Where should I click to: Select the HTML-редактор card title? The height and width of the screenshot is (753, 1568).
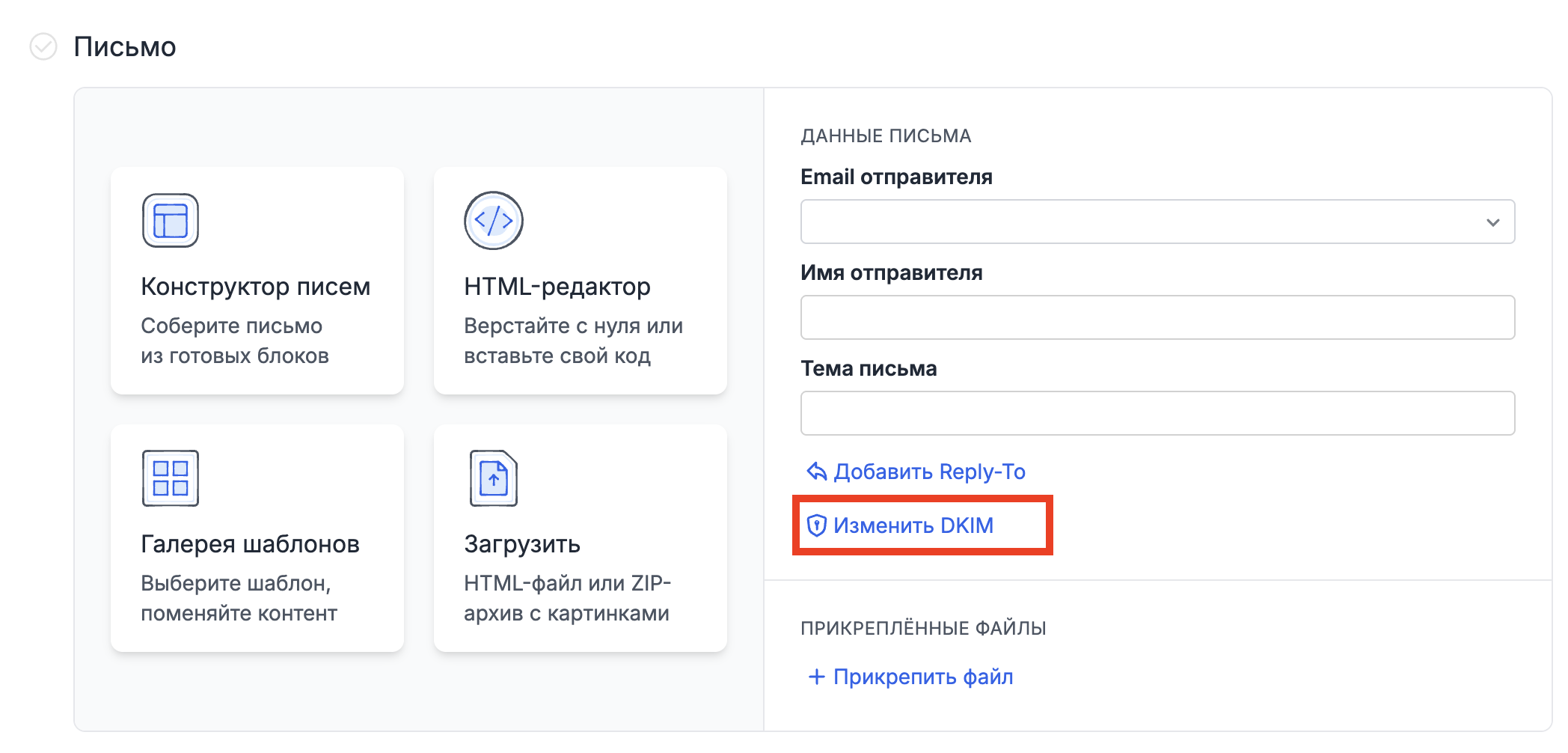557,287
